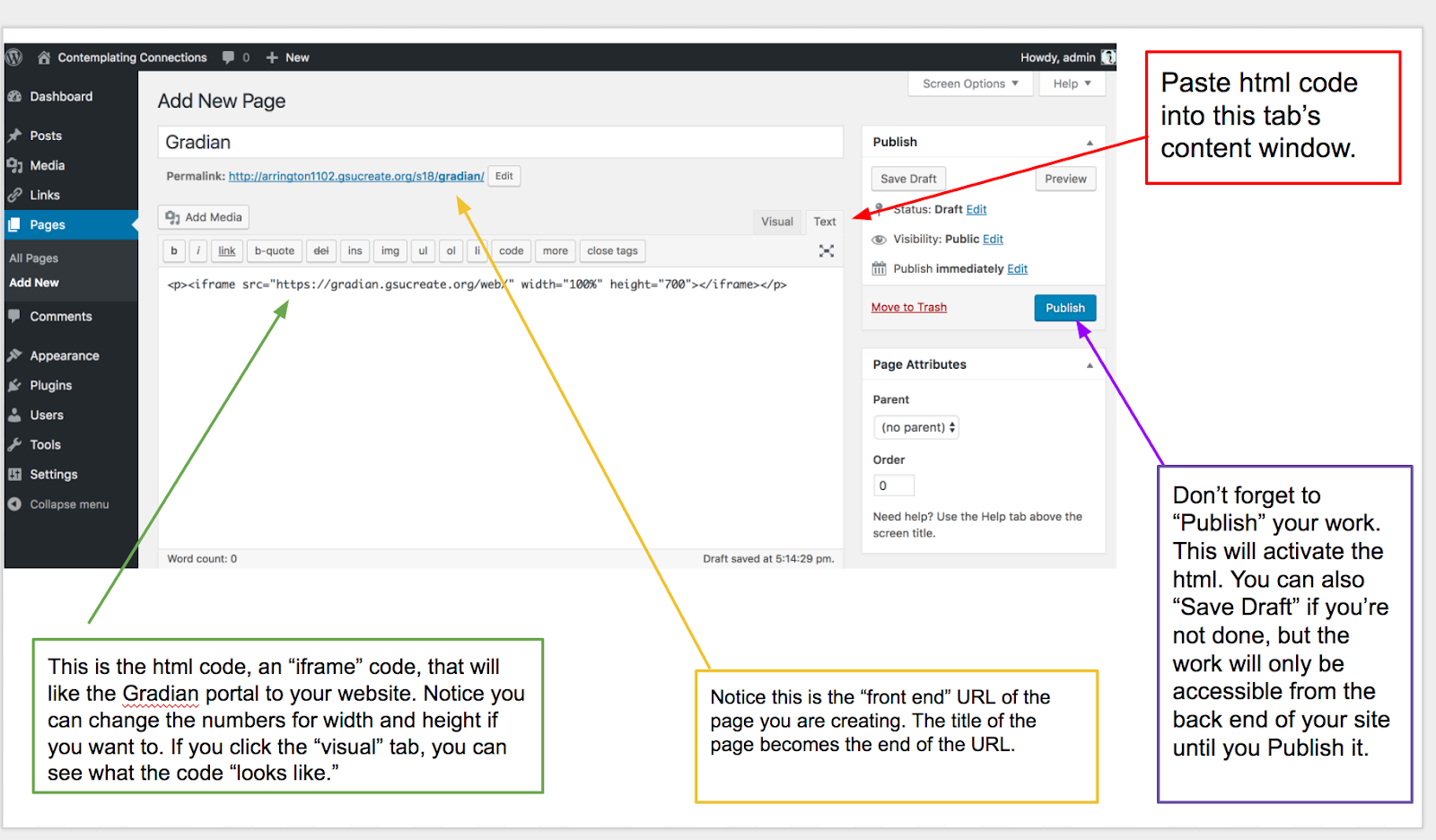Click the Appearance brush icon
Screen dimensions: 1436x840
coord(14,355)
